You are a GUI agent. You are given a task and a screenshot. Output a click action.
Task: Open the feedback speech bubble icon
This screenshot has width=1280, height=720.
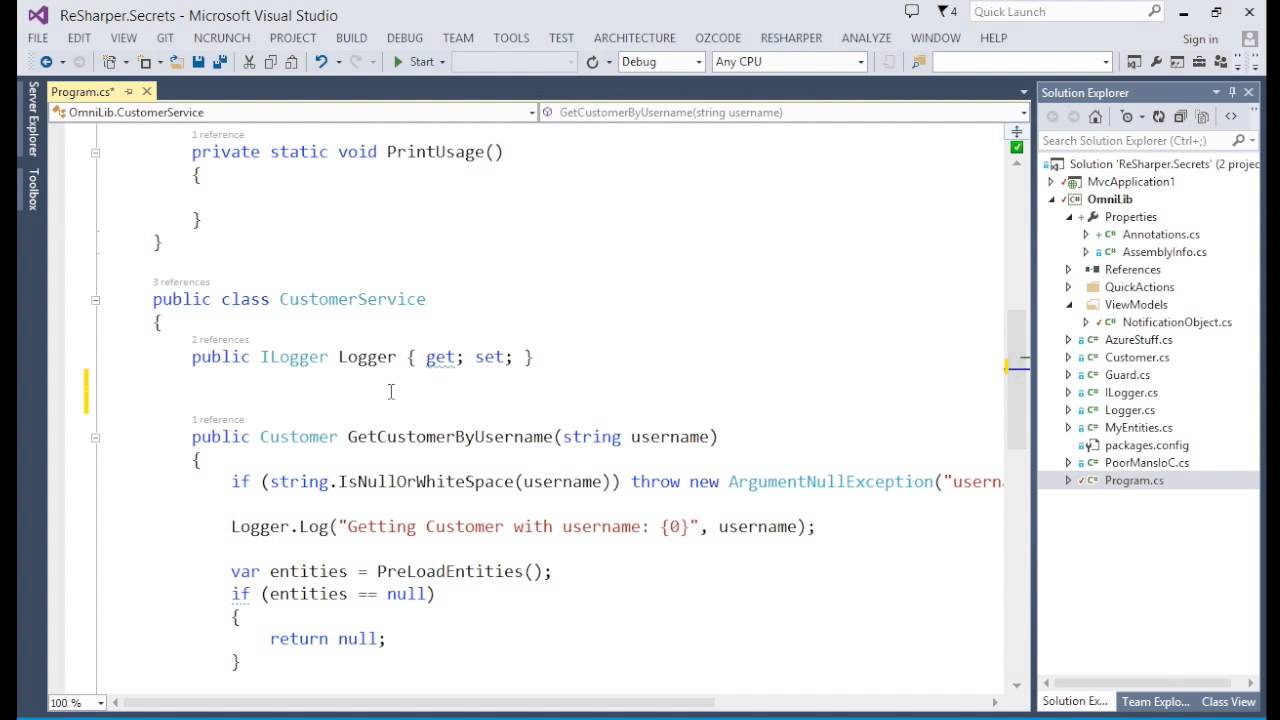[x=911, y=12]
